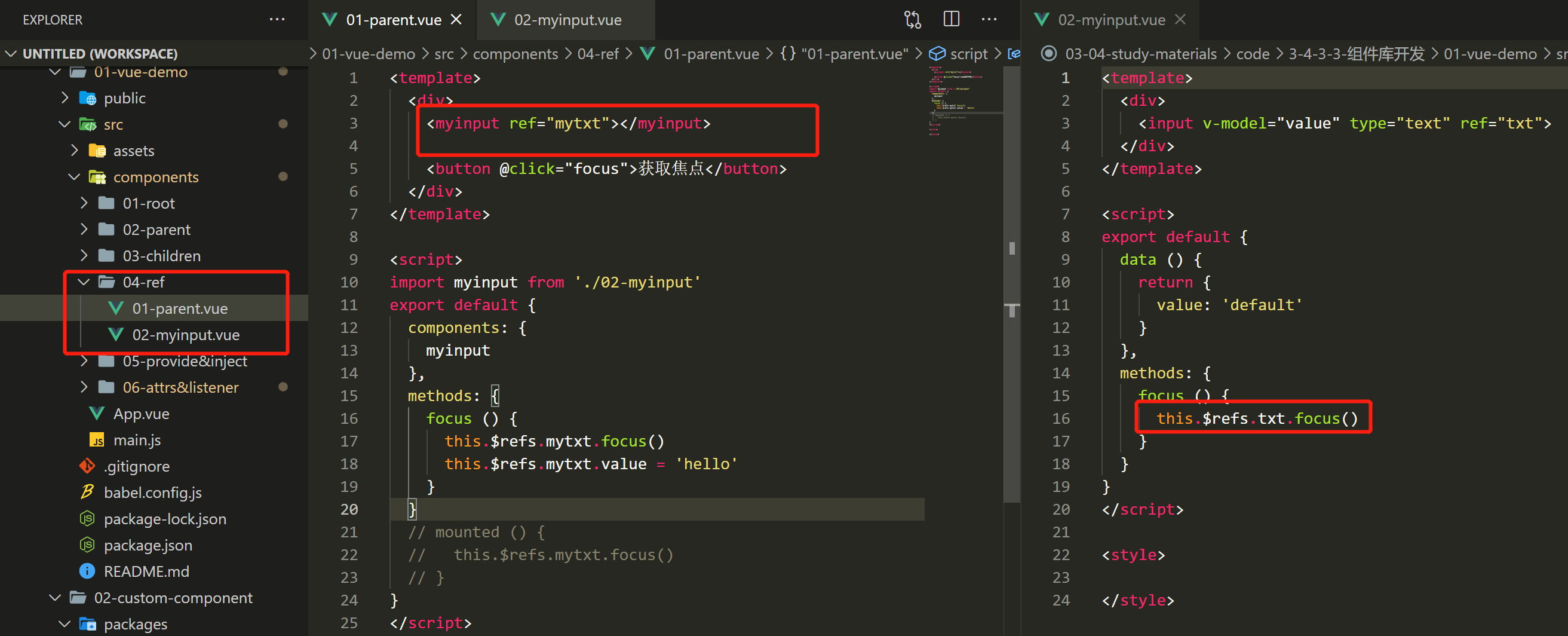Click the code breadcrumb in right editor
The height and width of the screenshot is (636, 1568).
tap(1253, 54)
